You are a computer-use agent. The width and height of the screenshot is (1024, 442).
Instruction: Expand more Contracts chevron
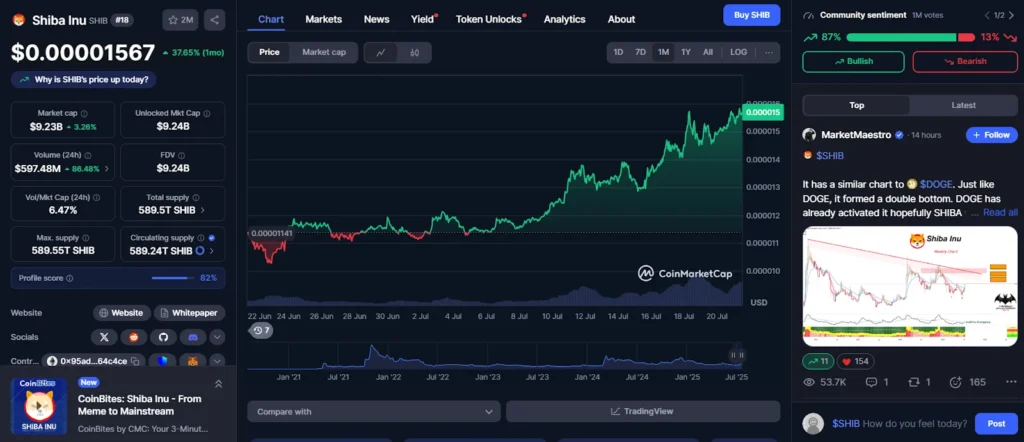point(217,361)
